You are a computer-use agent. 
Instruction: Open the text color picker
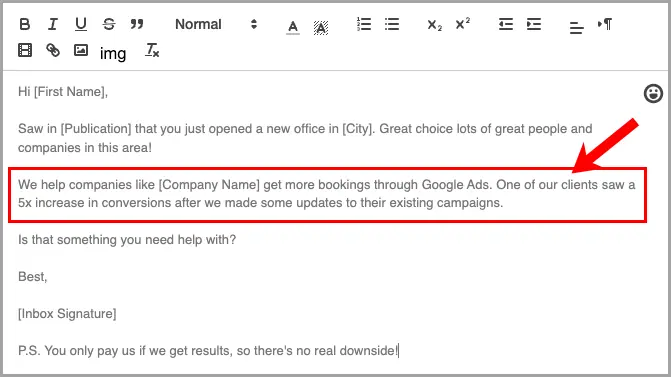293,27
